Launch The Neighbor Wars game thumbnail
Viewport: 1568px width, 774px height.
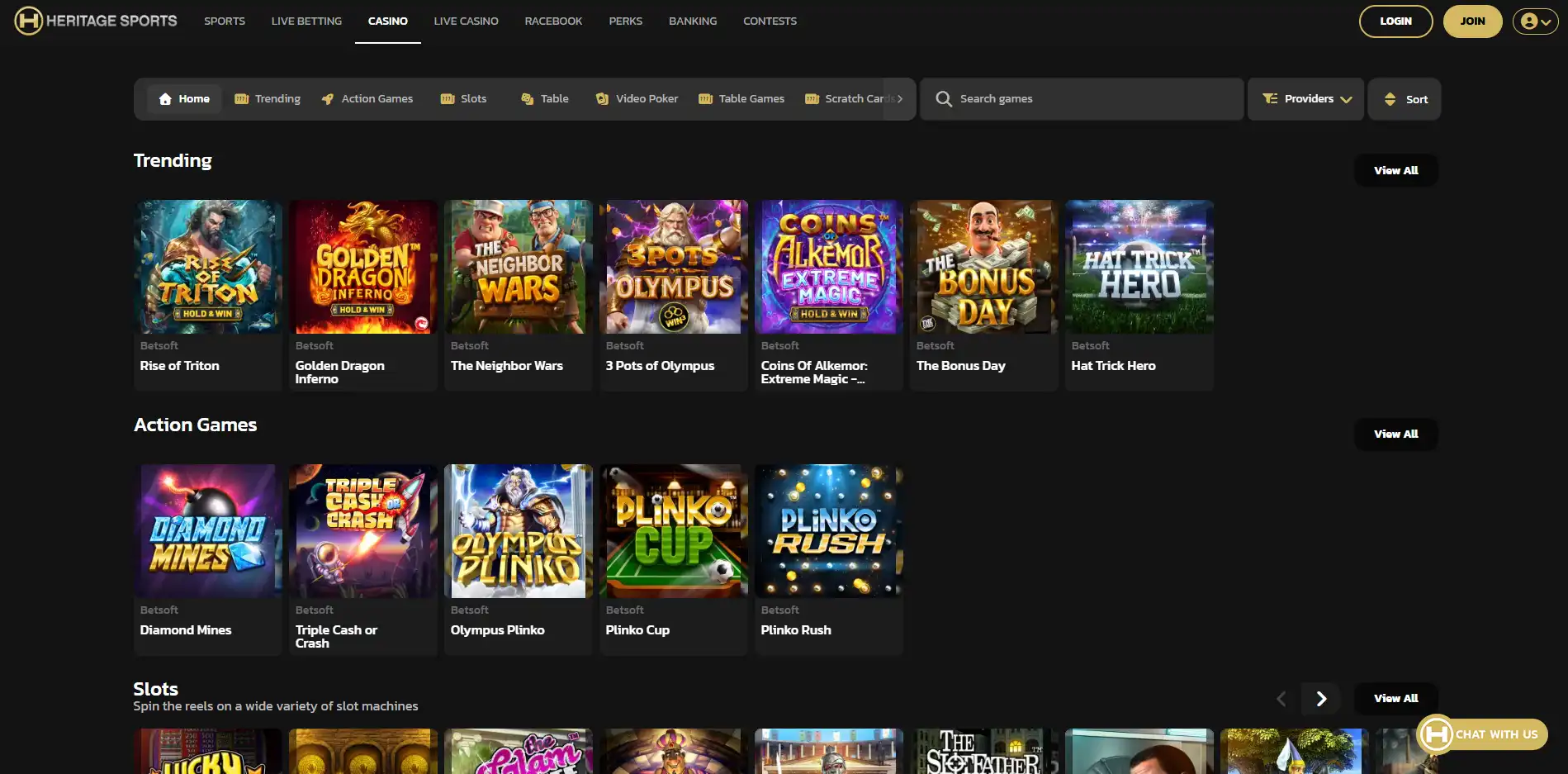tap(519, 267)
